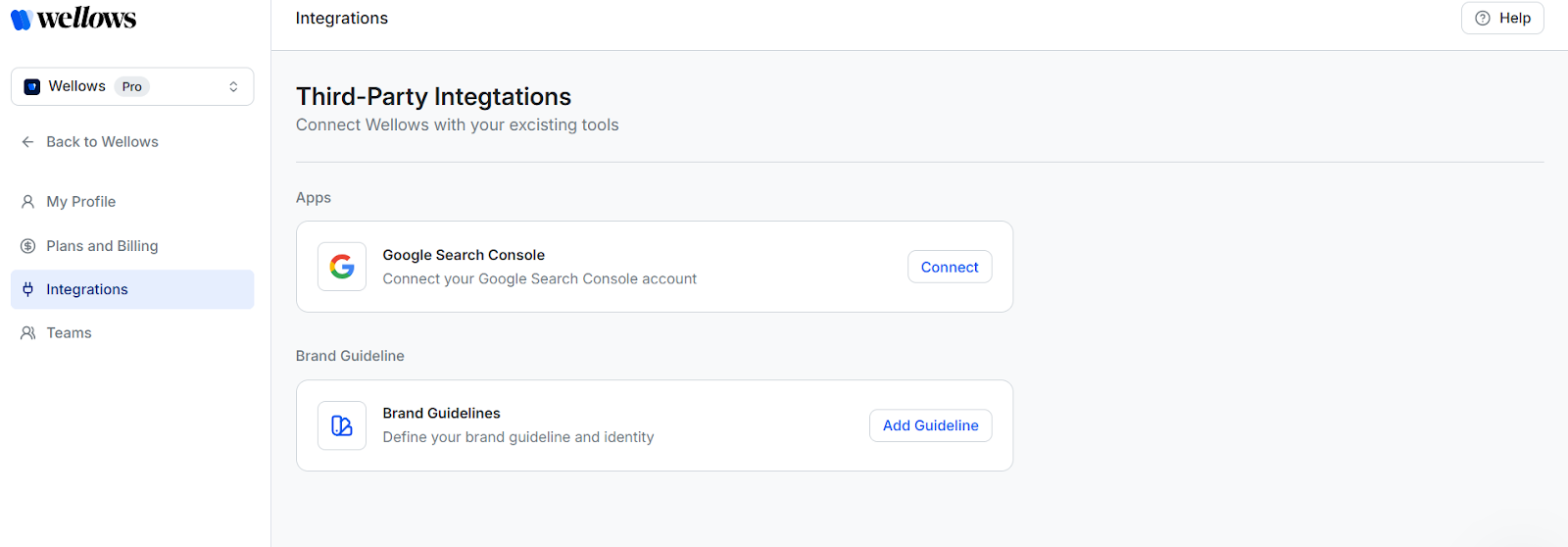
Task: Click the people icon next to Teams
Action: [27, 333]
